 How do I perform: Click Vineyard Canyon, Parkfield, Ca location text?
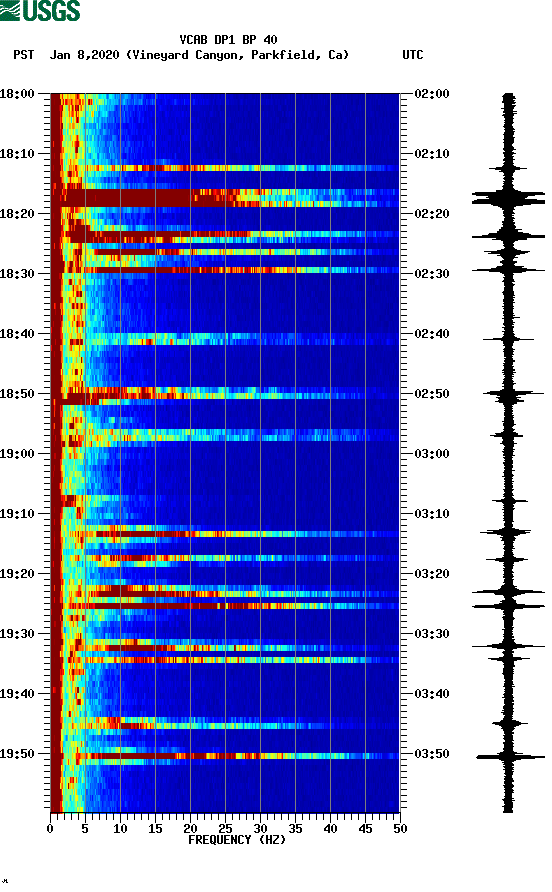pos(237,55)
